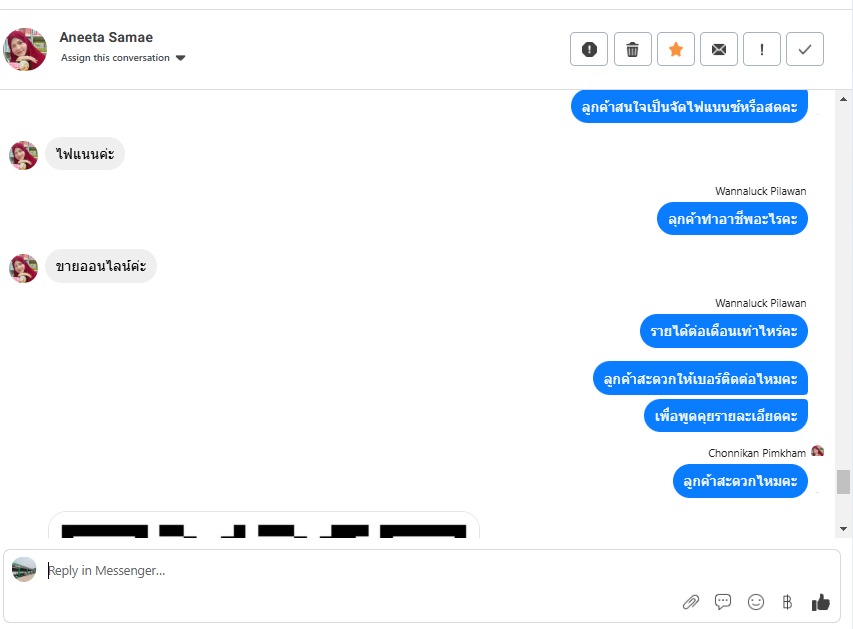
Task: Delete conversation with trash icon
Action: [x=632, y=50]
